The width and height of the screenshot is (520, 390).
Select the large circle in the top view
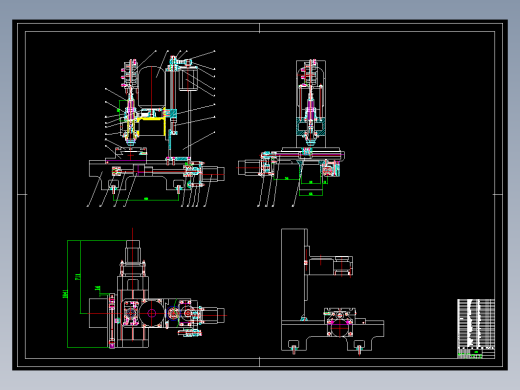pos(152,313)
